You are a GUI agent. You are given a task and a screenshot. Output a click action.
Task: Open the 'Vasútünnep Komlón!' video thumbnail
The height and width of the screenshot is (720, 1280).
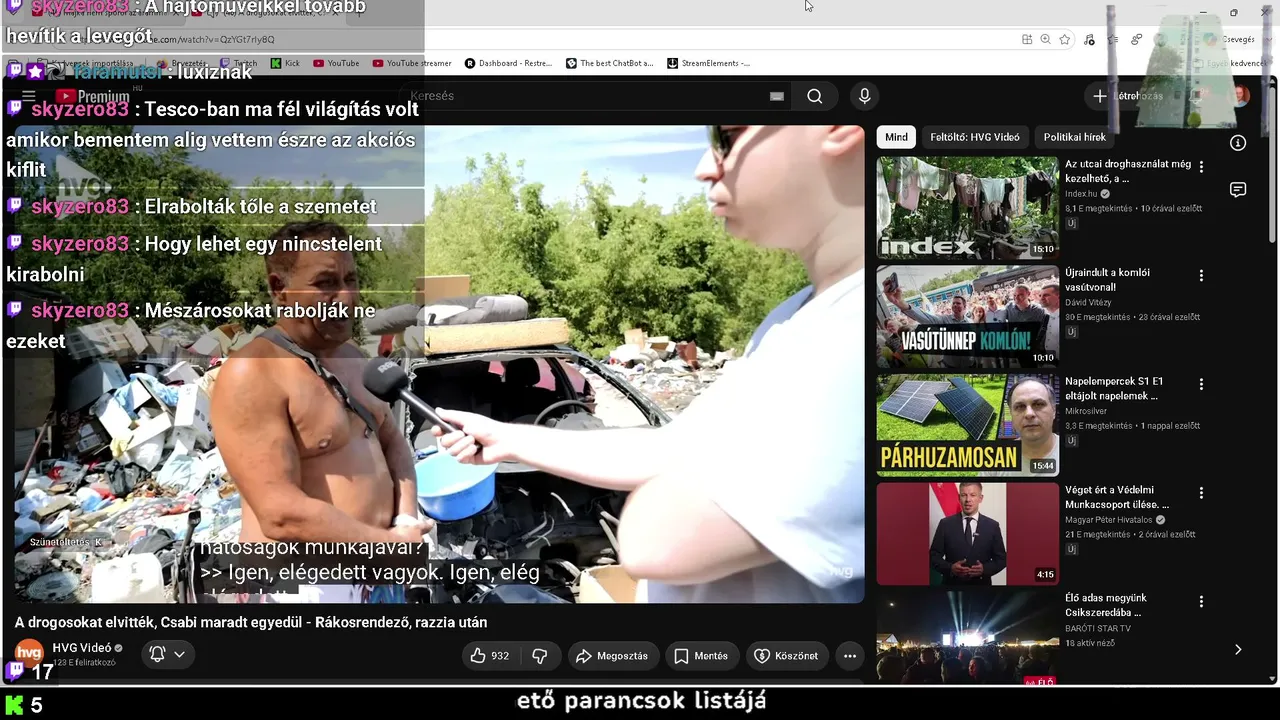coord(967,317)
